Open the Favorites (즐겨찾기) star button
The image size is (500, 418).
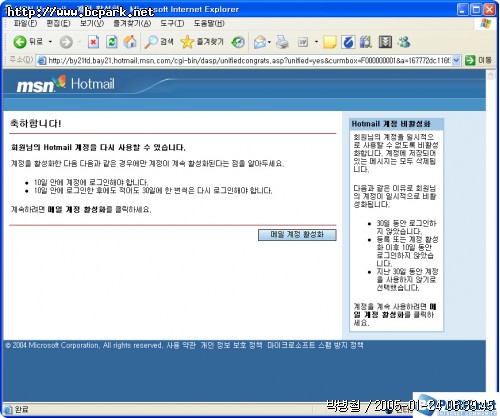pos(202,42)
